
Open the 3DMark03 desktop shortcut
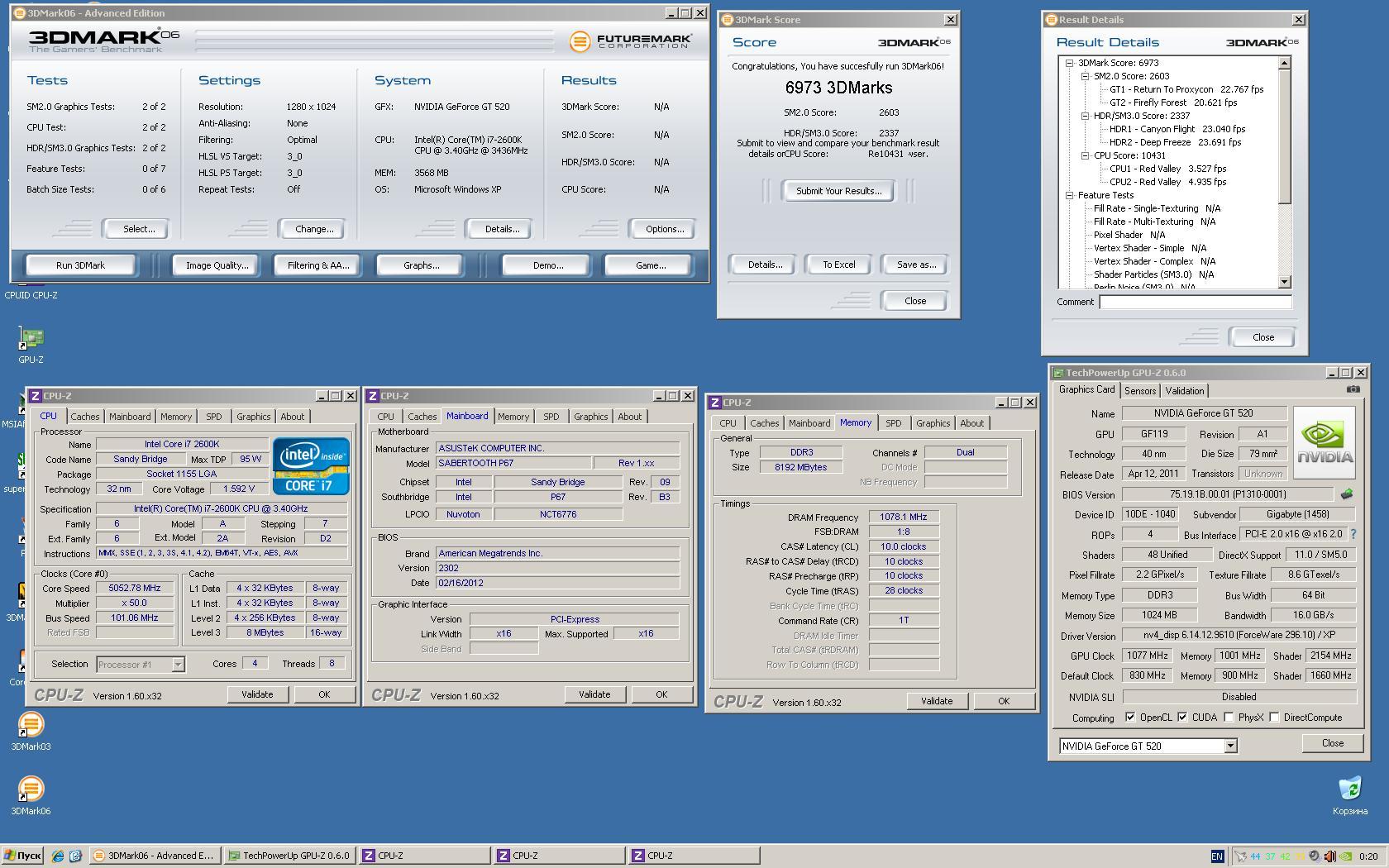click(31, 732)
